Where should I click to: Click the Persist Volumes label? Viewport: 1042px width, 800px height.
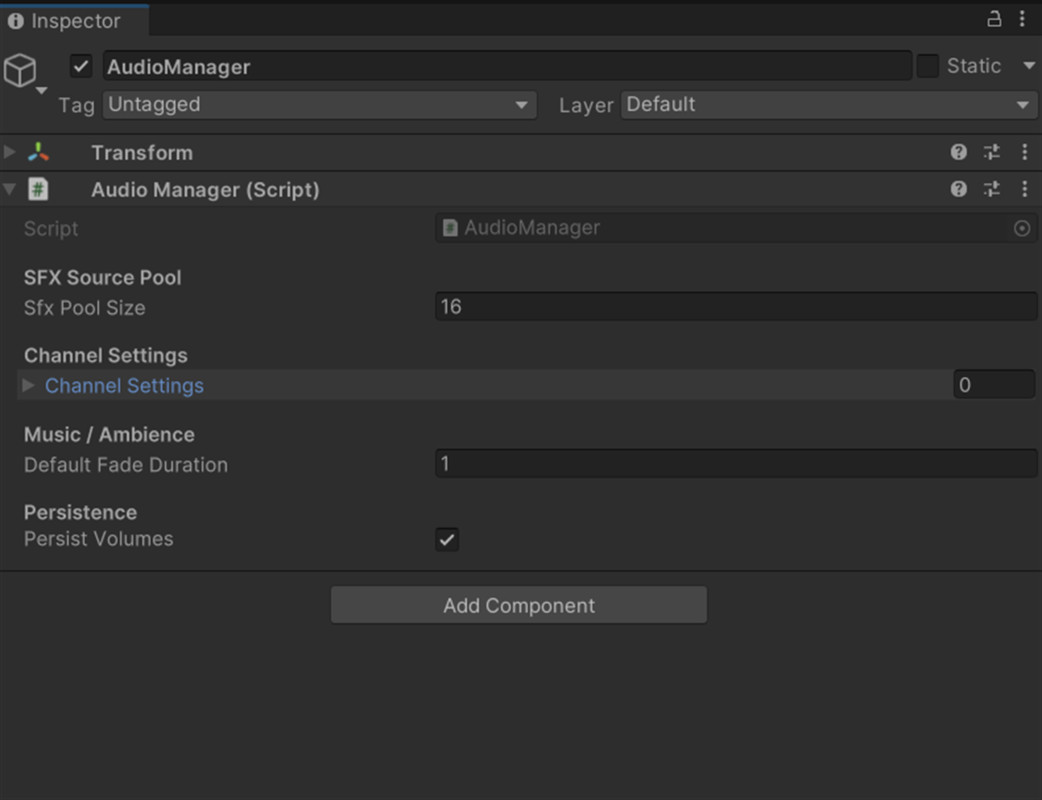pyautogui.click(x=98, y=539)
